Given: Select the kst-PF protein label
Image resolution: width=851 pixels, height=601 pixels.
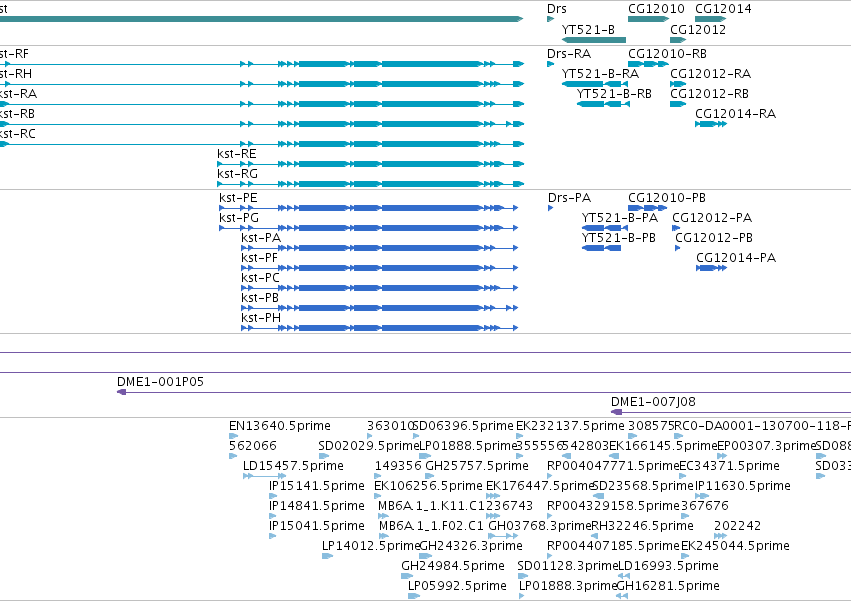Looking at the screenshot, I should click(x=259, y=258).
